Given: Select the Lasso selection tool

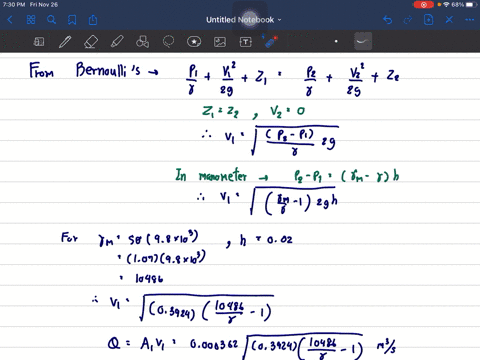Looking at the screenshot, I should 168,42.
